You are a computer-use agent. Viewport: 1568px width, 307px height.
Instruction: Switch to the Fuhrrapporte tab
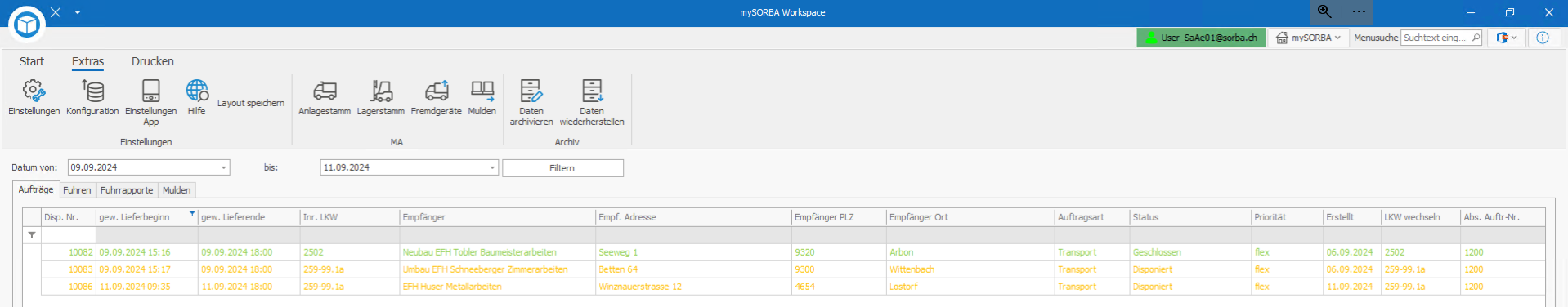tap(127, 190)
